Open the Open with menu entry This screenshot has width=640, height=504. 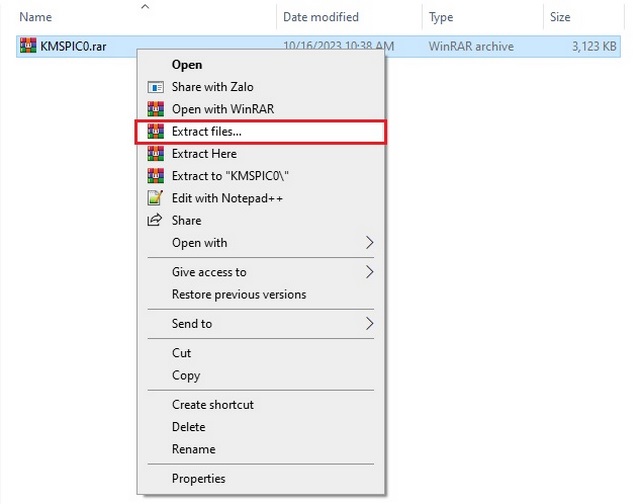pos(200,243)
